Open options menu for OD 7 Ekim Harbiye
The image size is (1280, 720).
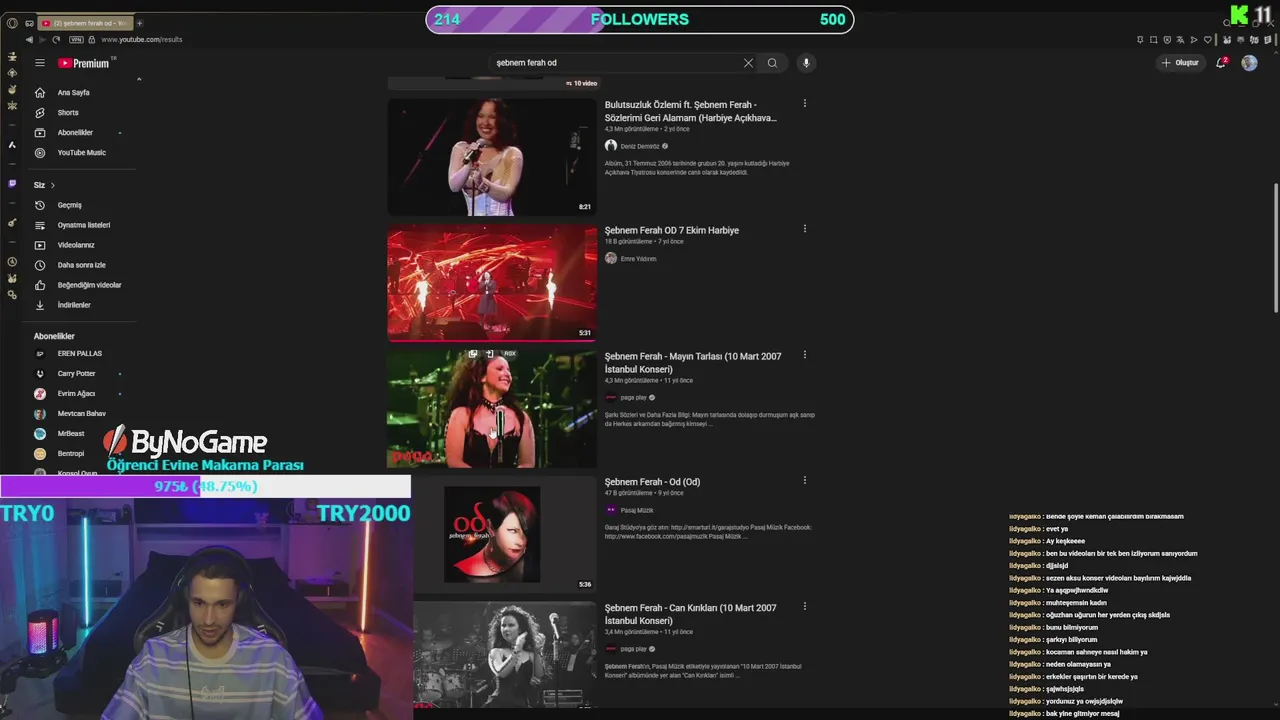tap(804, 229)
